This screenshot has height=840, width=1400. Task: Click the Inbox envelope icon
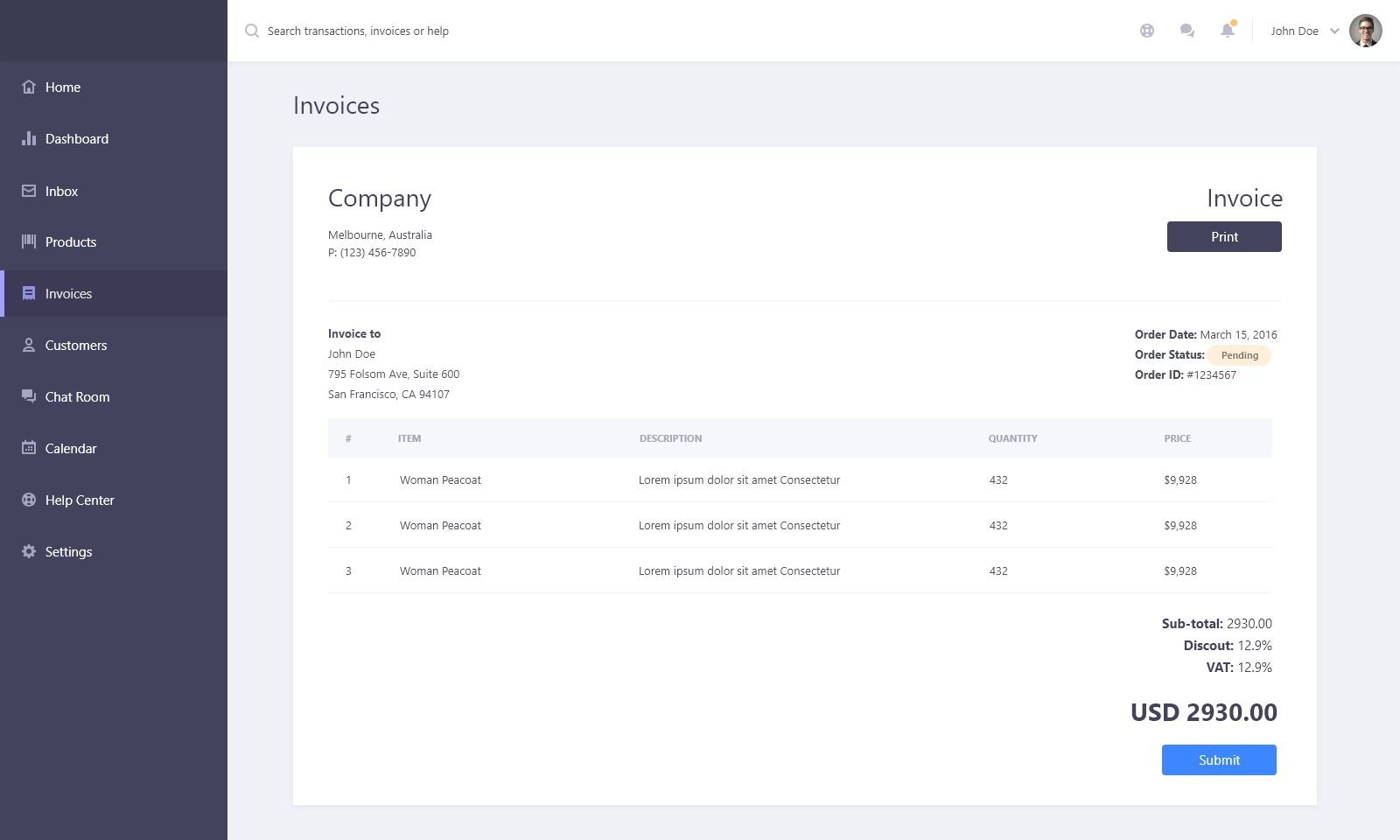[x=29, y=191]
